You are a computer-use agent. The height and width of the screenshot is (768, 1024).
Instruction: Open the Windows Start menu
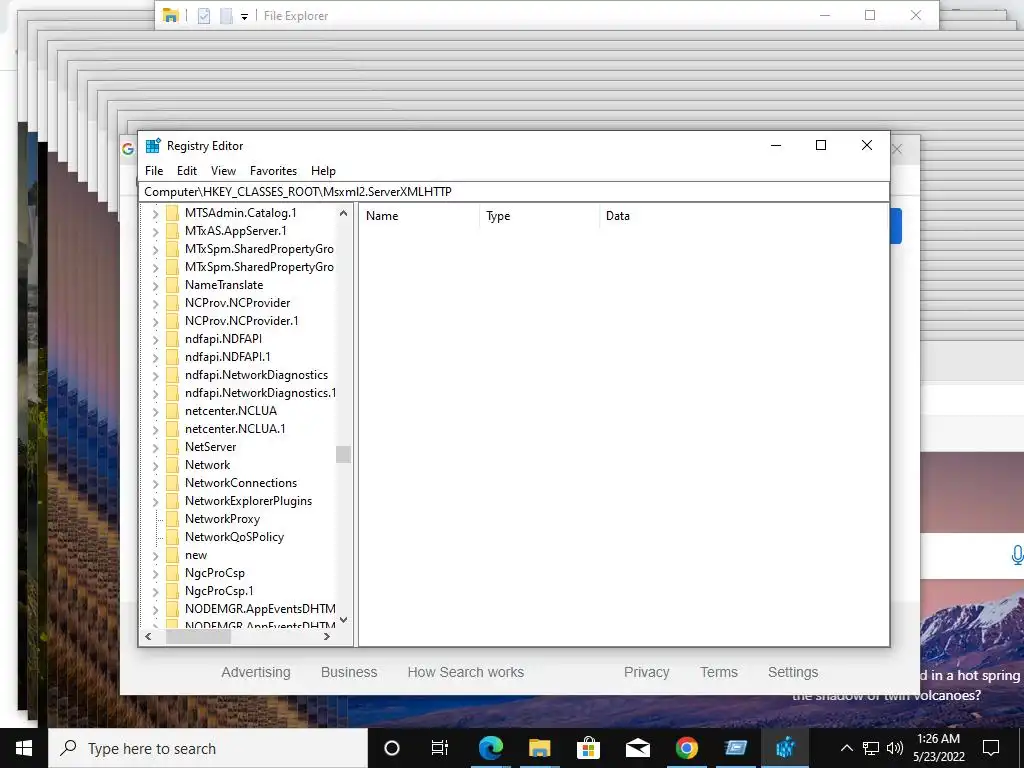pyautogui.click(x=24, y=748)
